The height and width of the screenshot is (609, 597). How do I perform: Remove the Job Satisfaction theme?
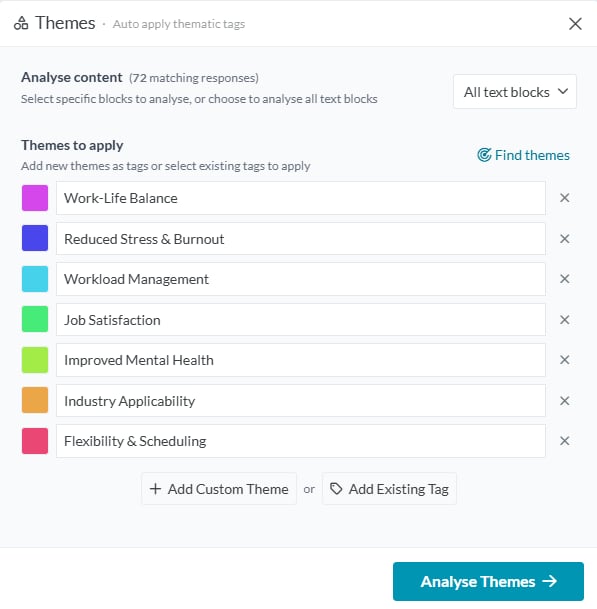564,320
